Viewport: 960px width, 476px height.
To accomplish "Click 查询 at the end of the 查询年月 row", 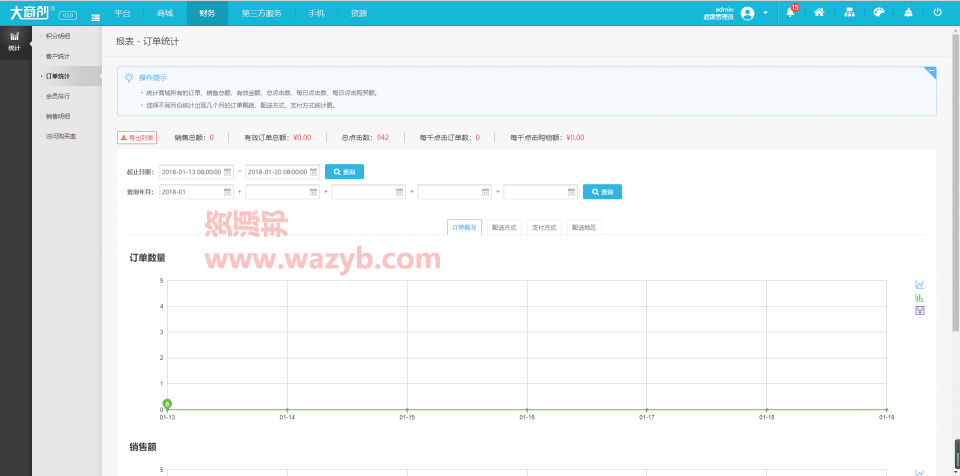I will (602, 192).
